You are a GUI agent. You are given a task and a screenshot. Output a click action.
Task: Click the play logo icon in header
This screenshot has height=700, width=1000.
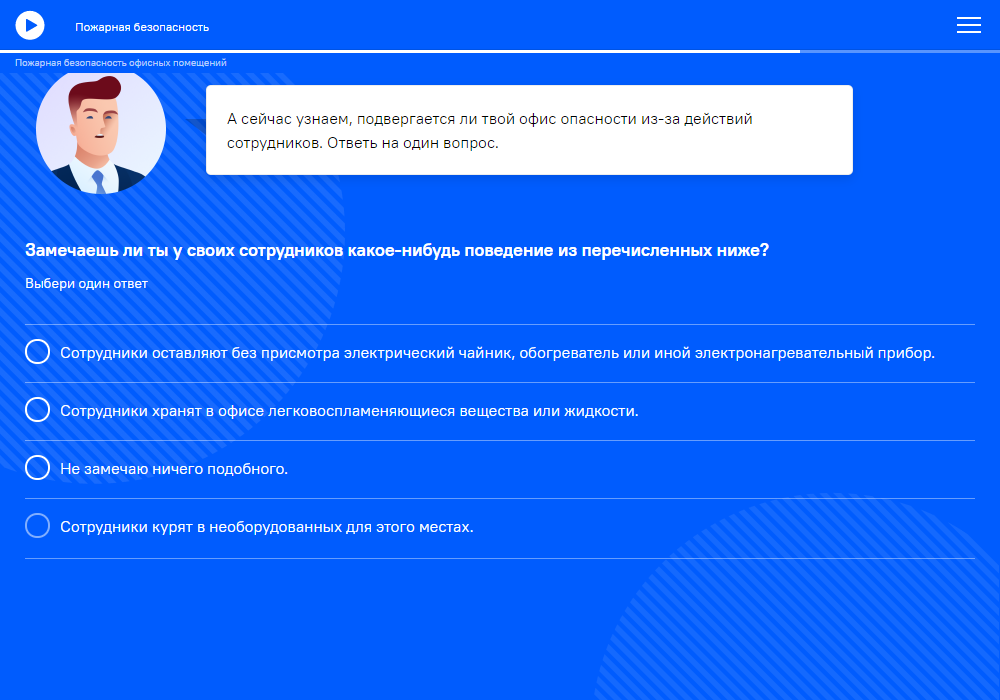coord(30,25)
